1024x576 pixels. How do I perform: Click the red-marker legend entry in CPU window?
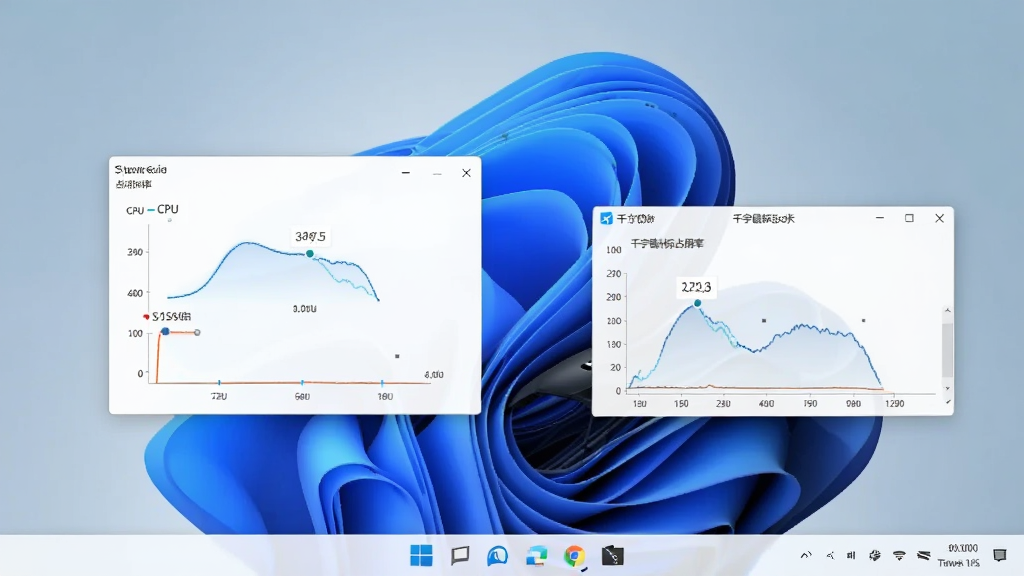(x=167, y=317)
